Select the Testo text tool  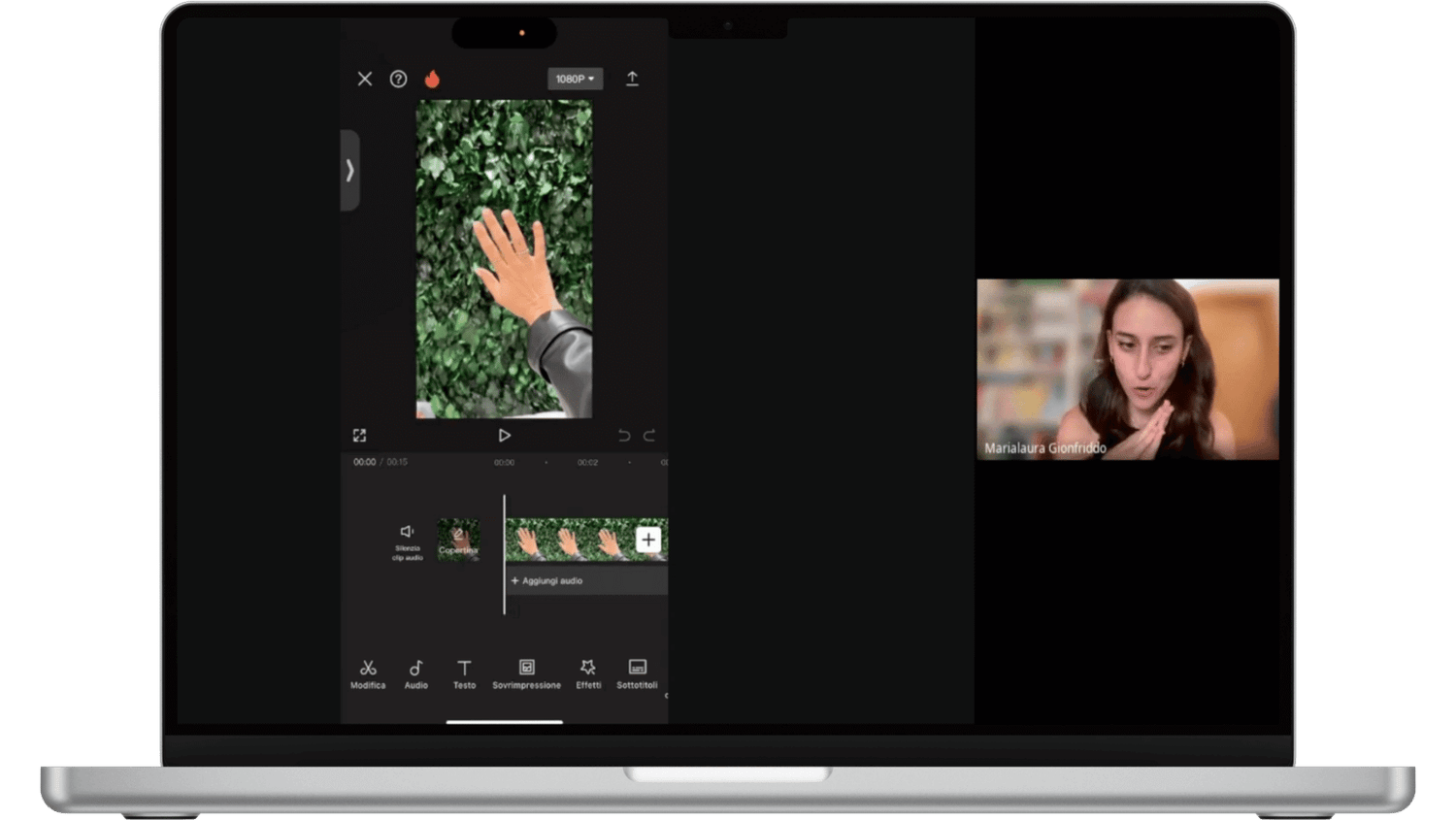(x=464, y=673)
